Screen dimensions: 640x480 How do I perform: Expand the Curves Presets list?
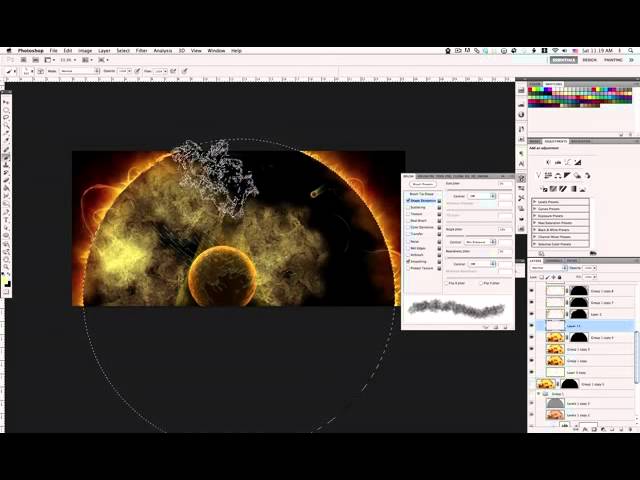[x=535, y=209]
